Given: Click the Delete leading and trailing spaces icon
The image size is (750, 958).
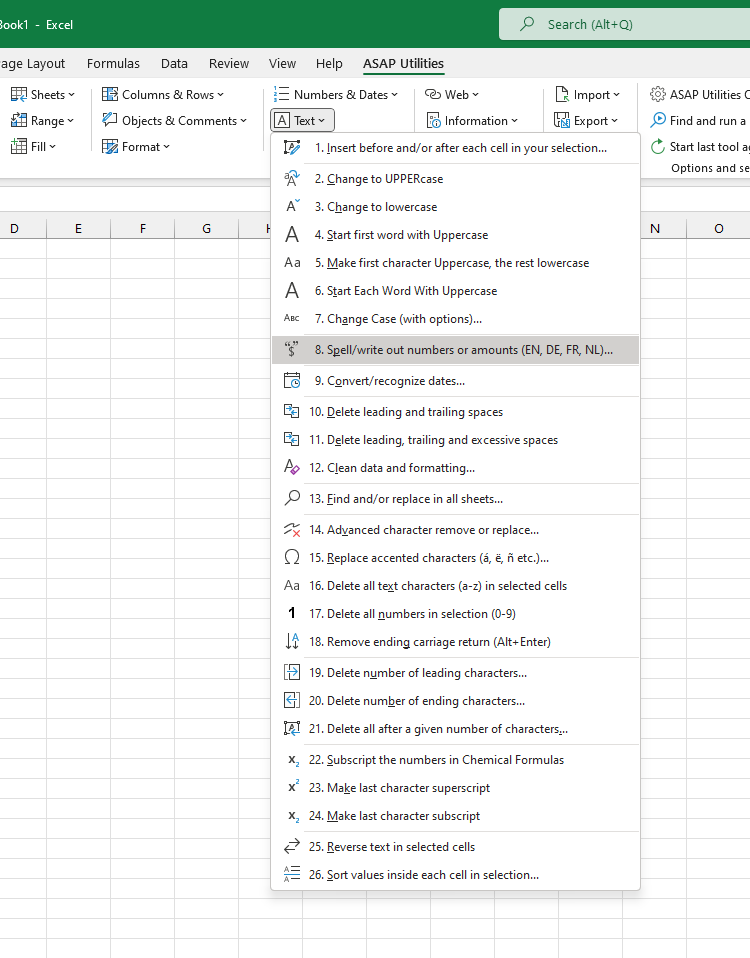Looking at the screenshot, I should click(292, 412).
